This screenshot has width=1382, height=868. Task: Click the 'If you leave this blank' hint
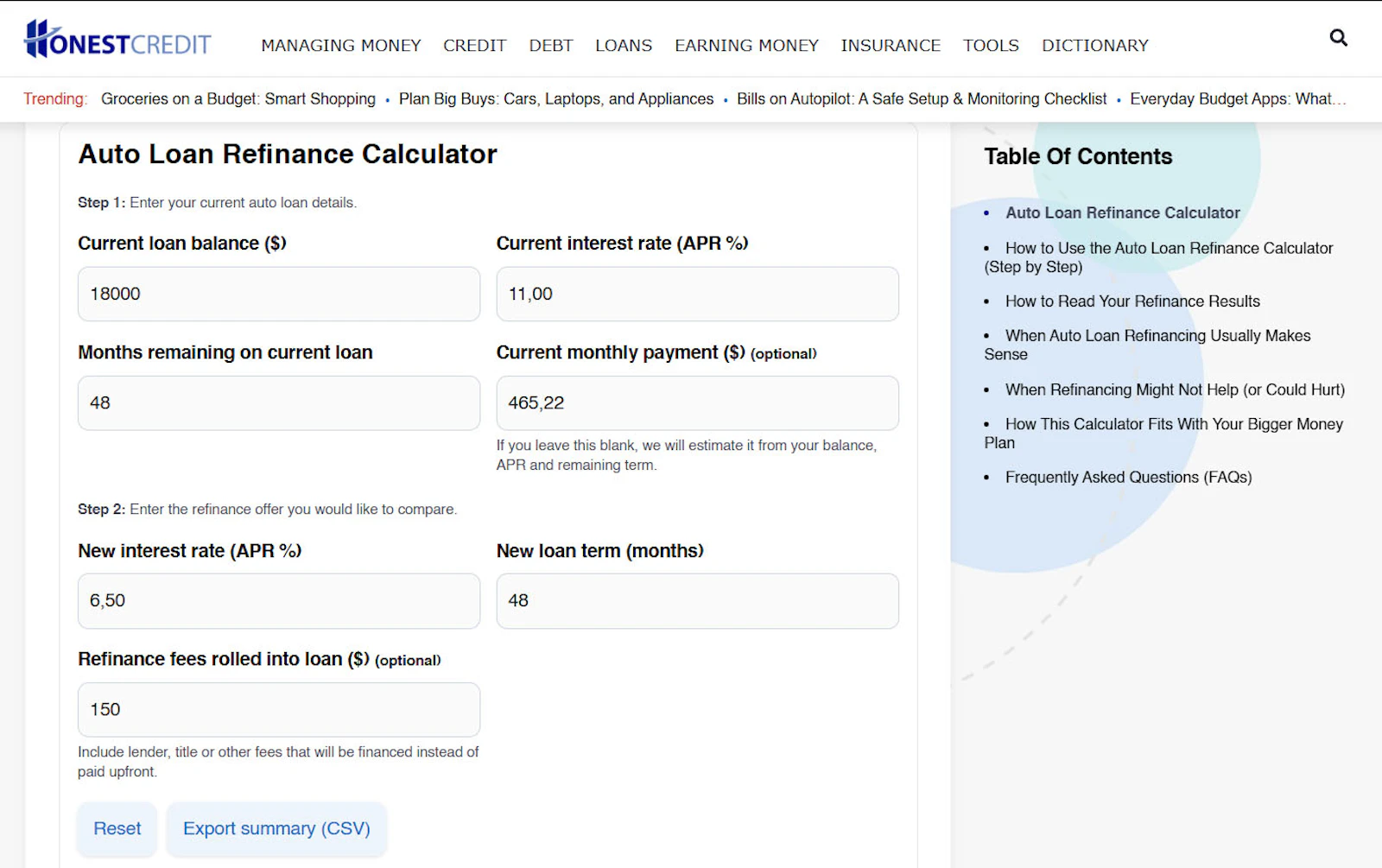point(686,455)
